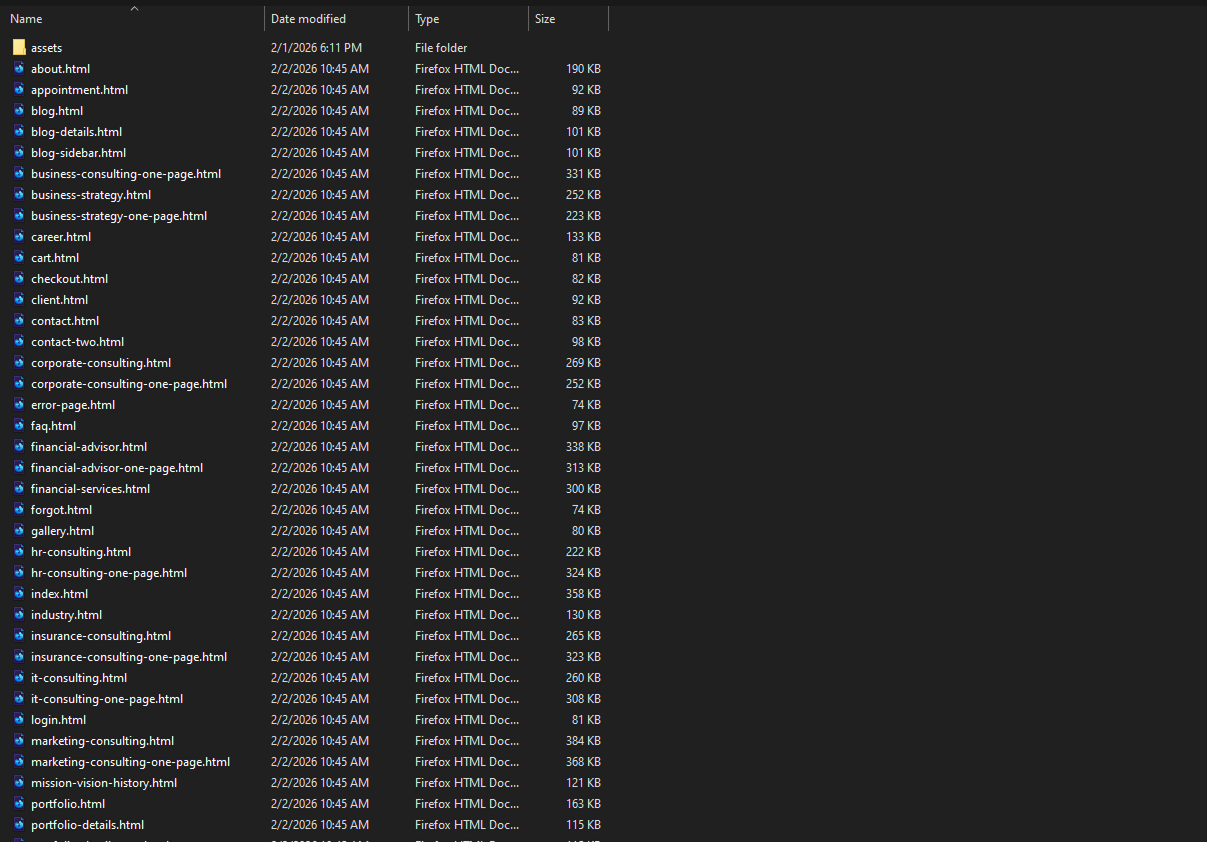Click the assets folder icon
Image resolution: width=1207 pixels, height=842 pixels.
[x=19, y=47]
